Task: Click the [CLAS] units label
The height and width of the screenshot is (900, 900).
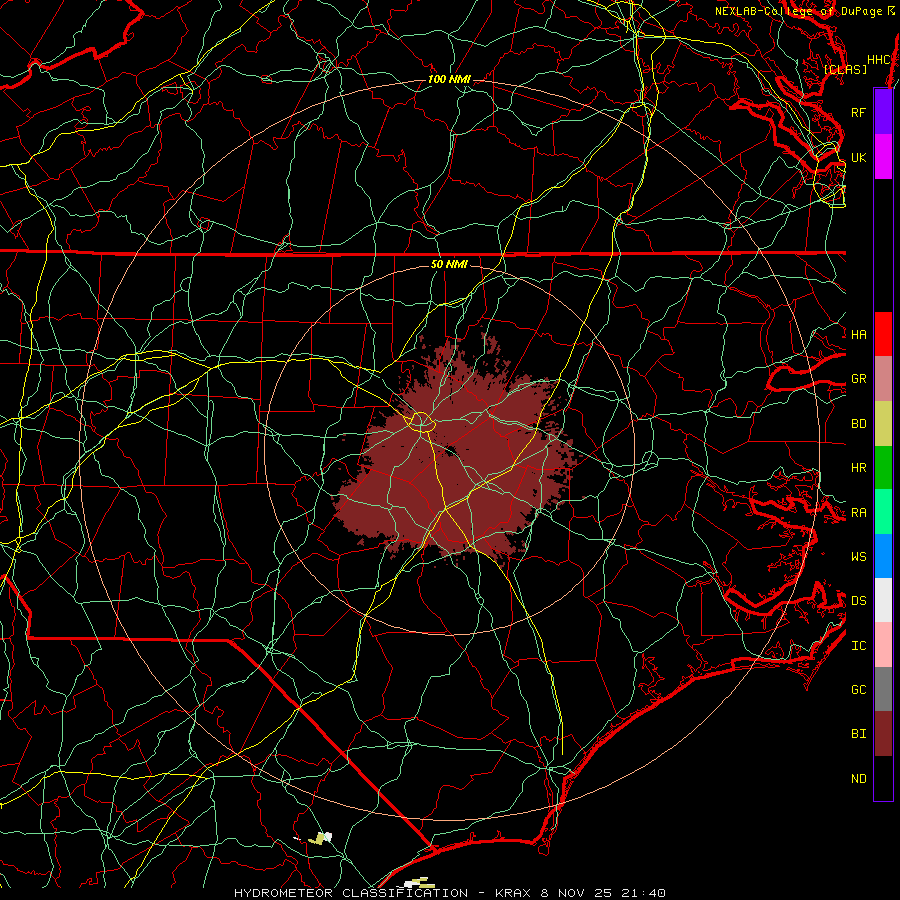Action: (x=845, y=69)
